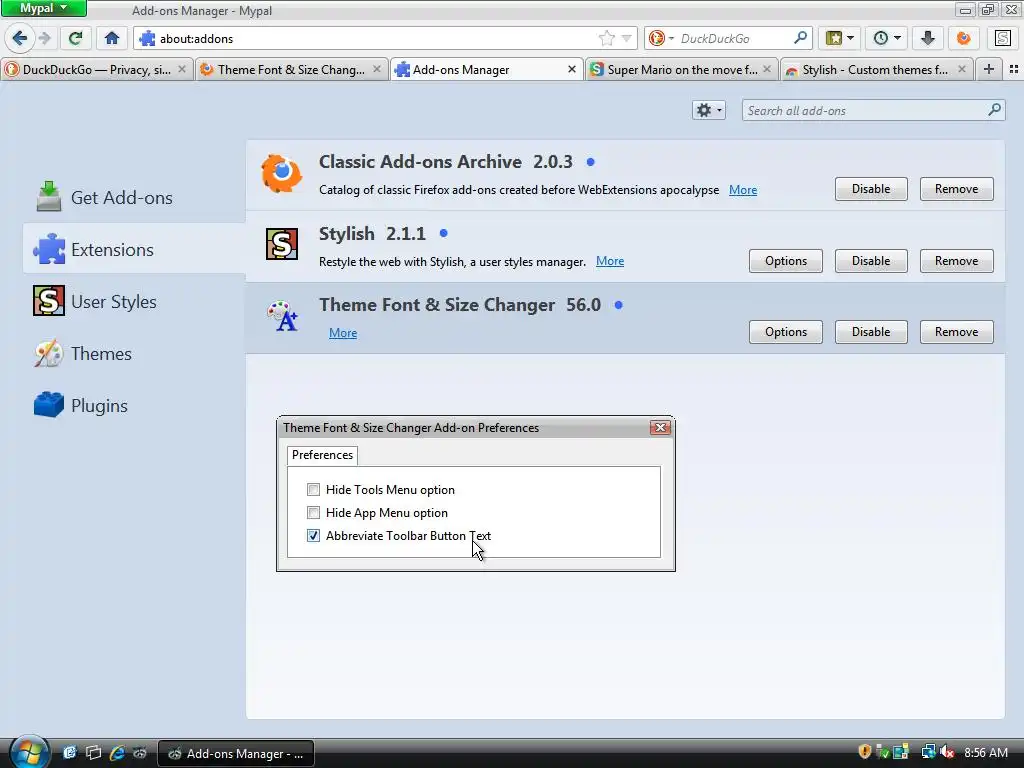Close the Add-ons Manager tab
The width and height of the screenshot is (1024, 768).
click(571, 69)
